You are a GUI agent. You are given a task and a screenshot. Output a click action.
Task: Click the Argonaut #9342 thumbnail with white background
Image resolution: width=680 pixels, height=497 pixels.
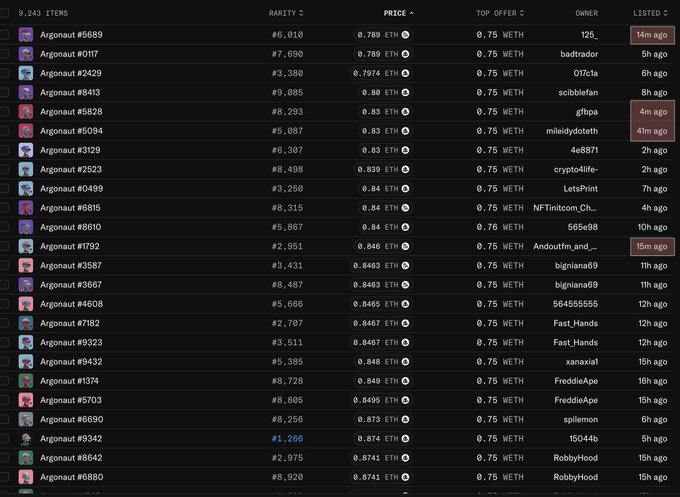26,438
